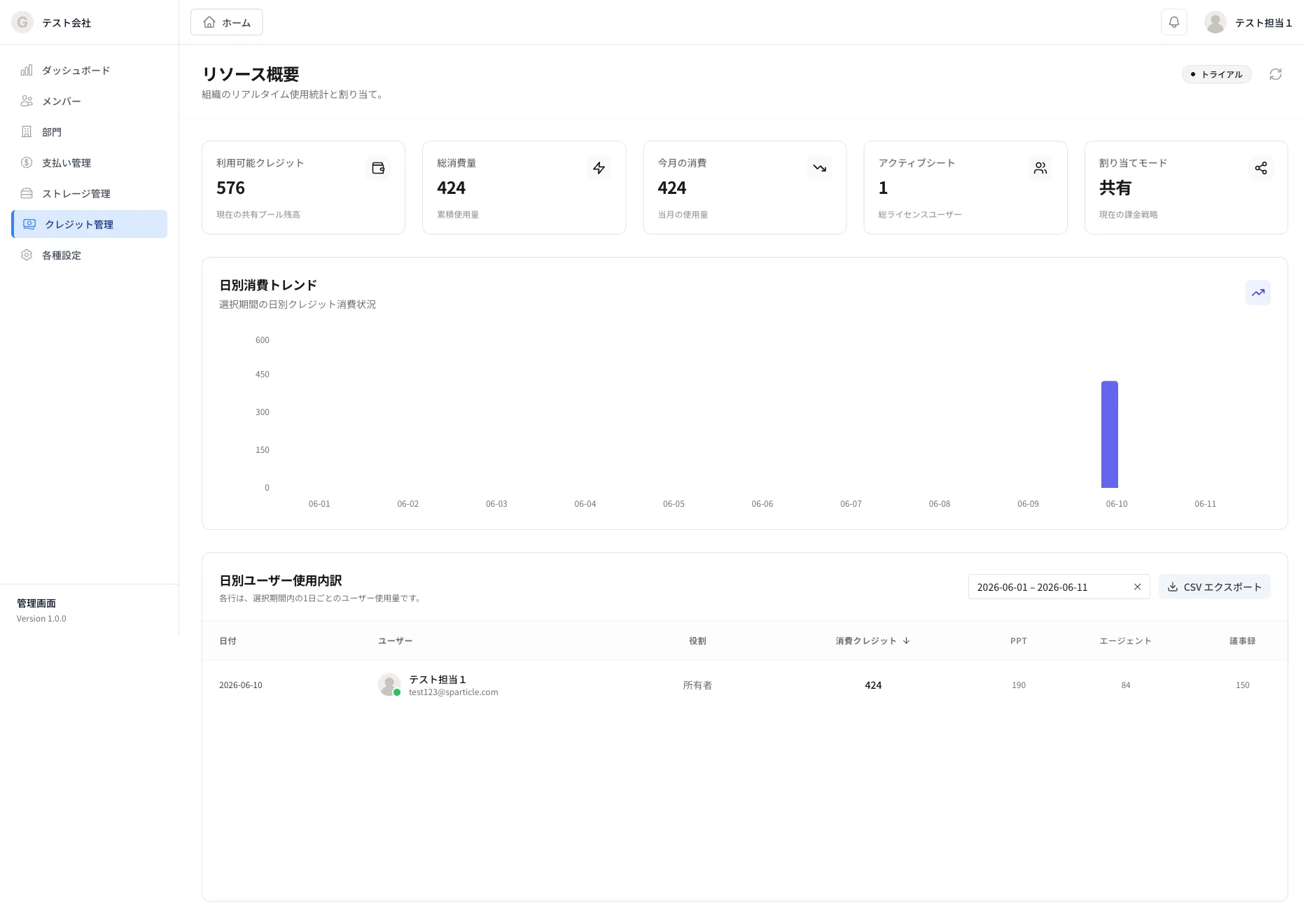Click the 424 consumed credits table cell
This screenshot has height=924, width=1303.
872,685
